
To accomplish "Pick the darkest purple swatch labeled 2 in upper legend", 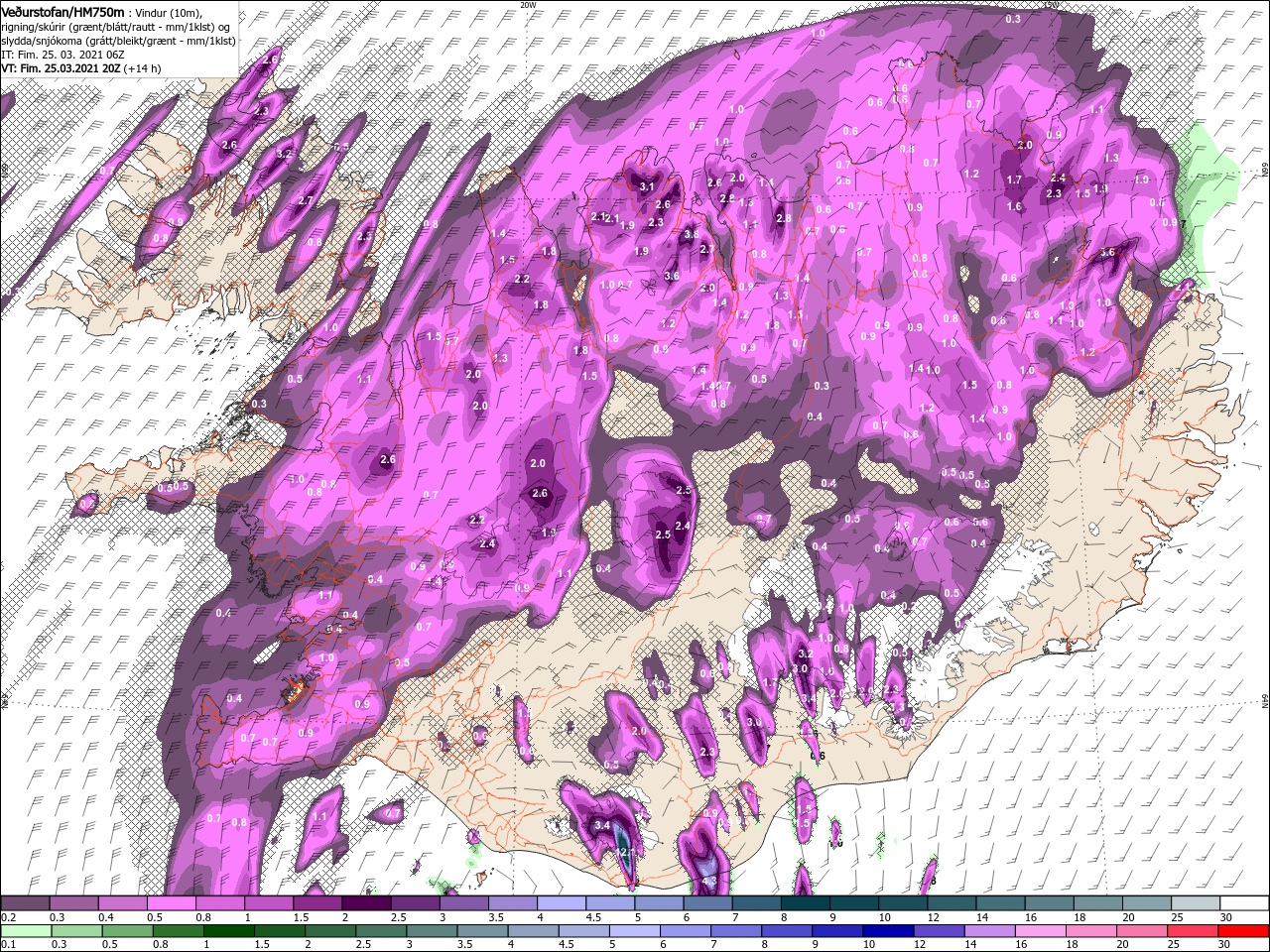I will [366, 903].
